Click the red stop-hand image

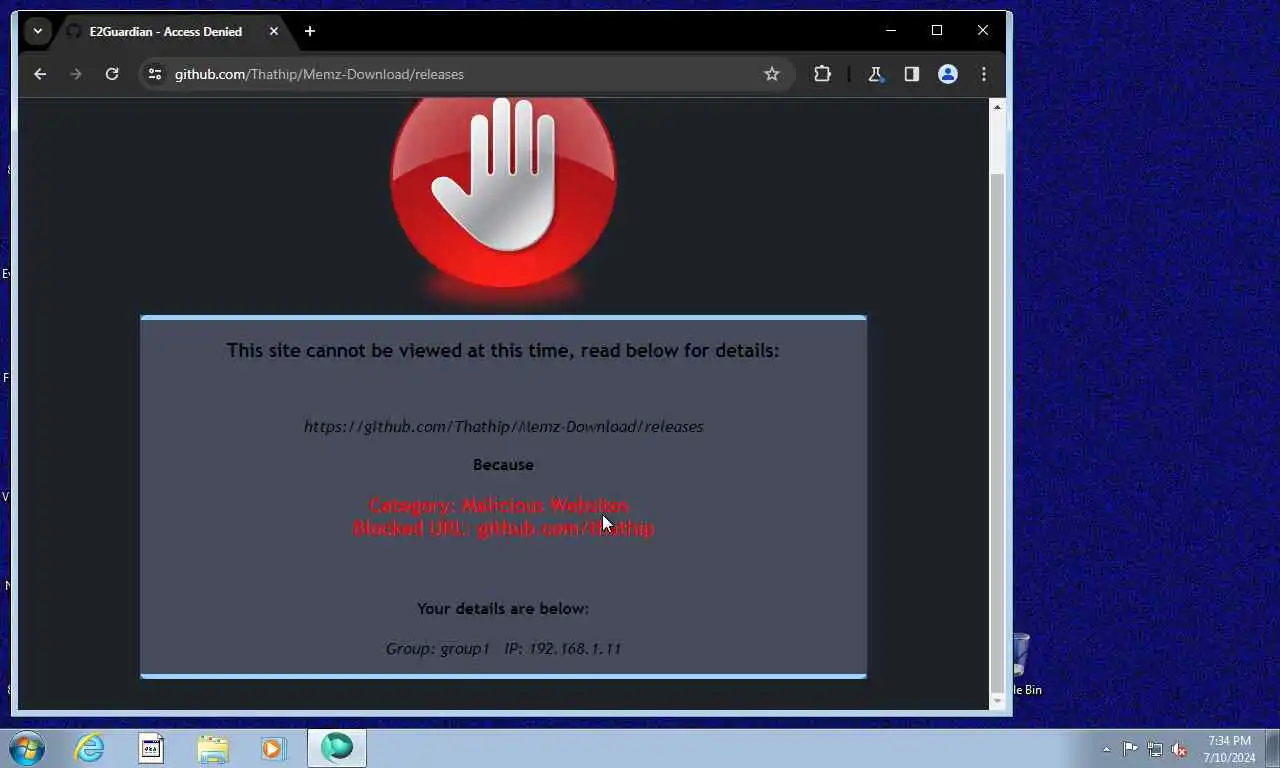503,192
